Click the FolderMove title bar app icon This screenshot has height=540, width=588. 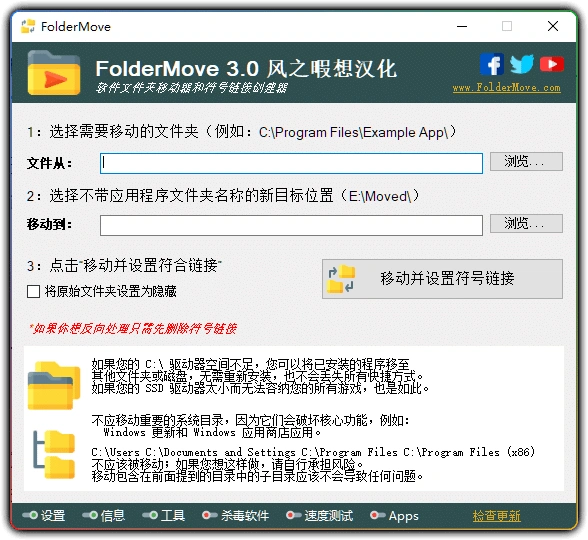[x=28, y=26]
